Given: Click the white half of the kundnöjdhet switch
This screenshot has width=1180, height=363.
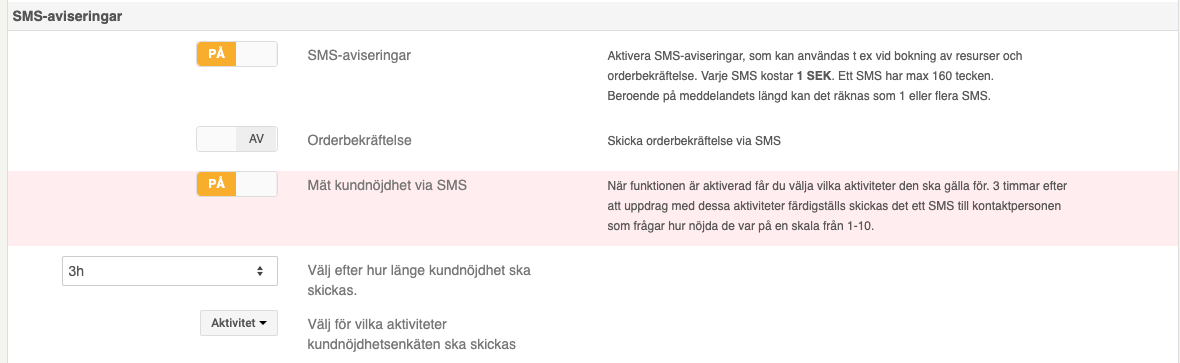Looking at the screenshot, I should point(257,184).
